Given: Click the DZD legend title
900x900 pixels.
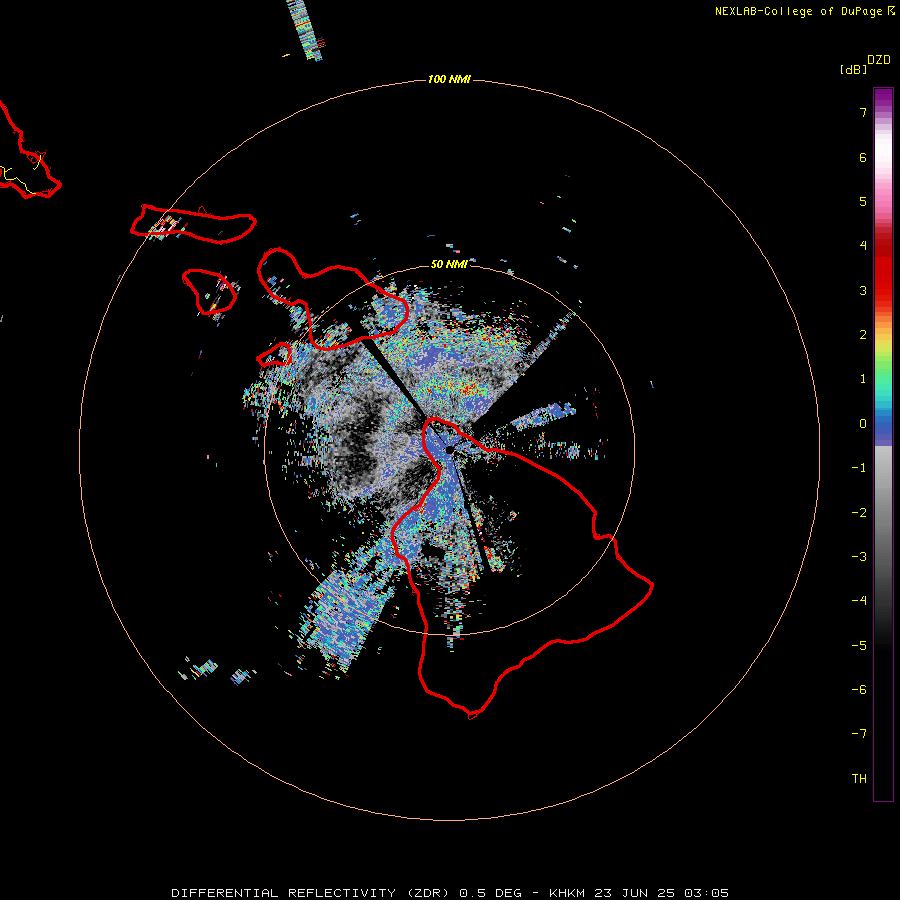Looking at the screenshot, I should point(879,60).
